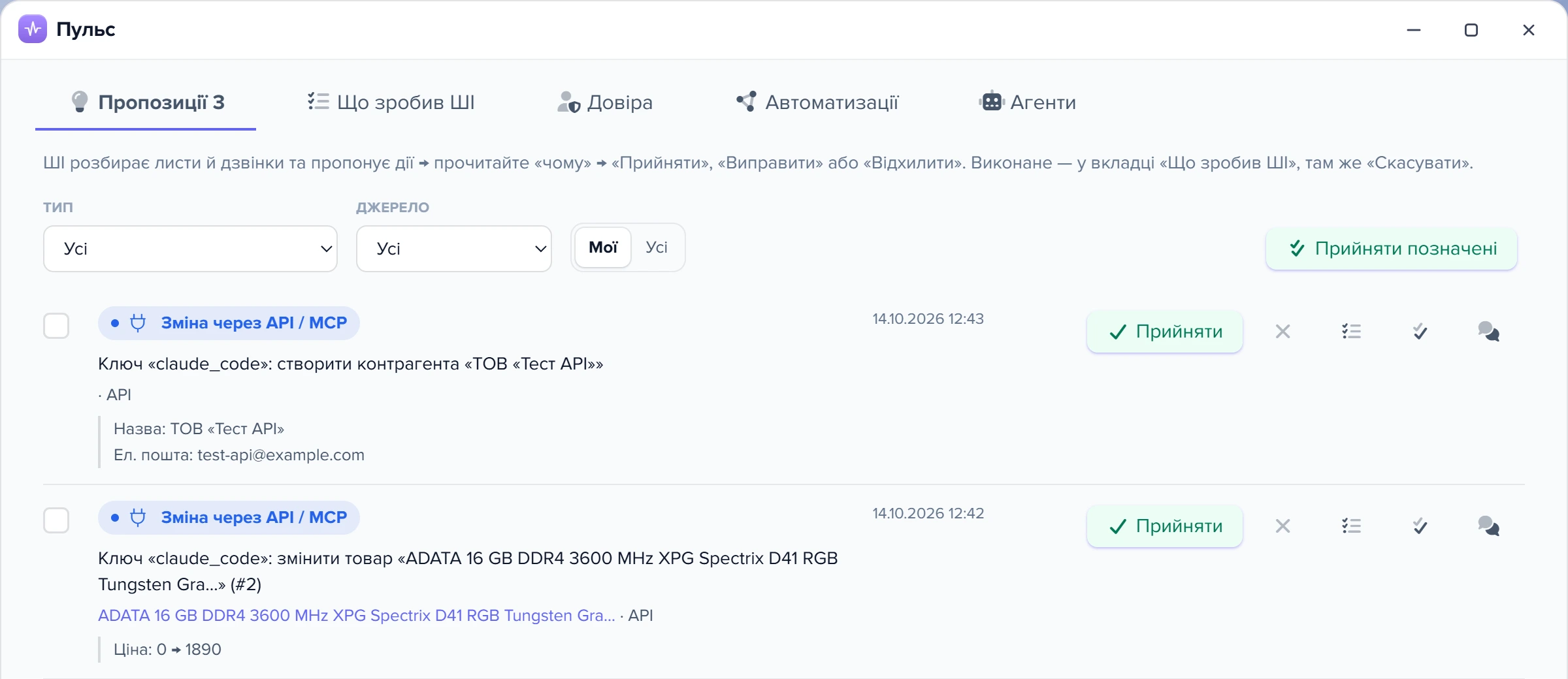The height and width of the screenshot is (679, 1568).
Task: Open the ADATA 16 GB DDR4 product link
Action: [x=357, y=616]
